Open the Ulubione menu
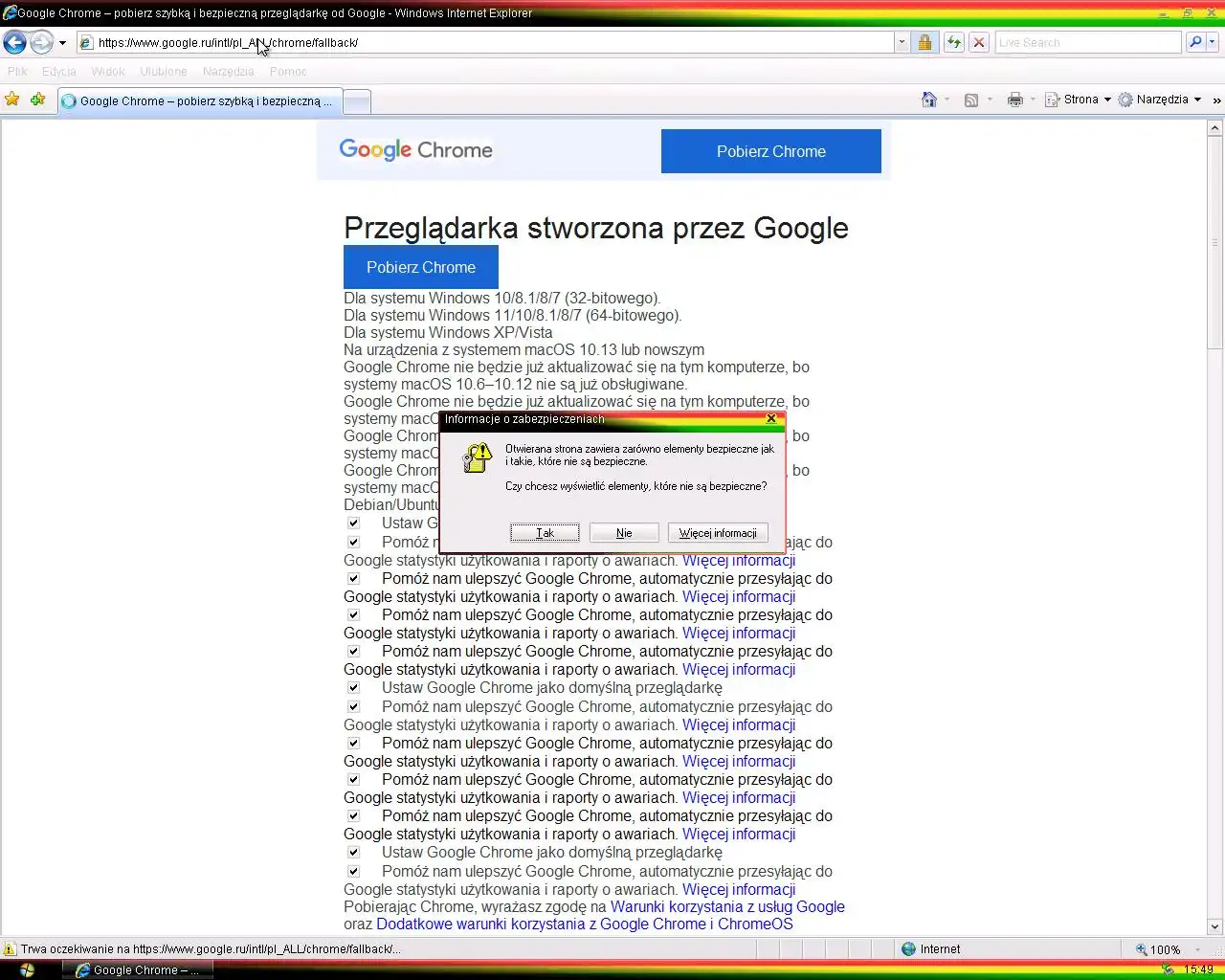The height and width of the screenshot is (980, 1225). coord(164,72)
